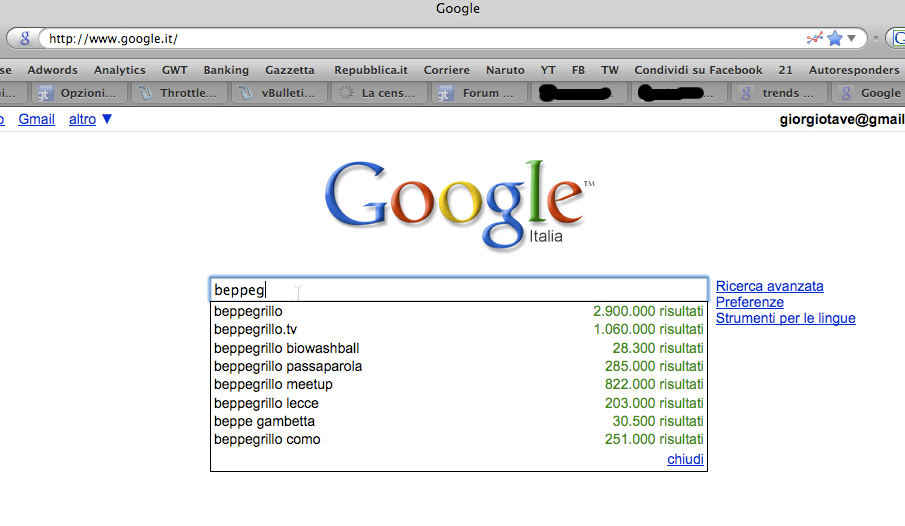The width and height of the screenshot is (905, 526).
Task: Switch to the Google tab
Action: pyautogui.click(x=869, y=93)
